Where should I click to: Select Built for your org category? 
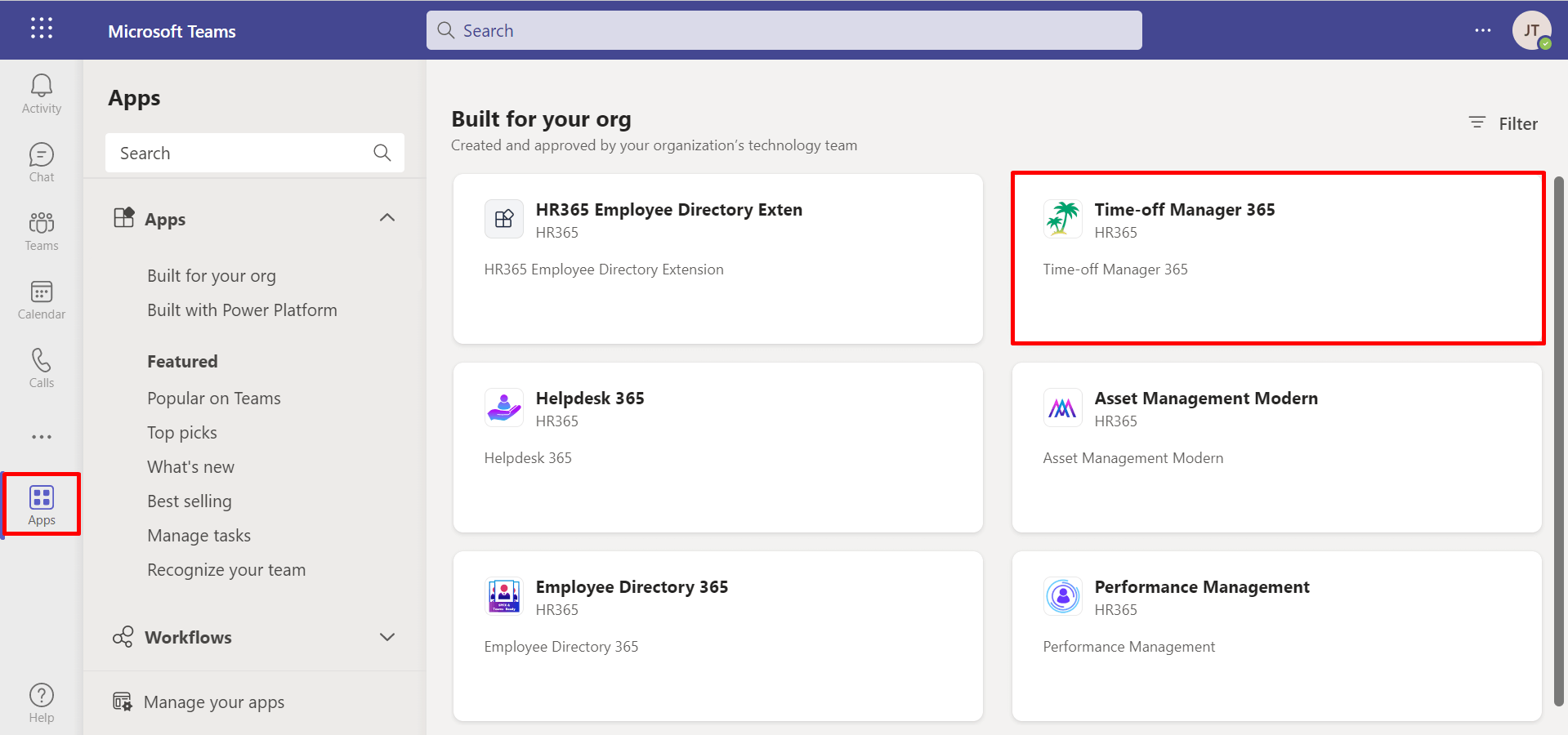coord(212,276)
